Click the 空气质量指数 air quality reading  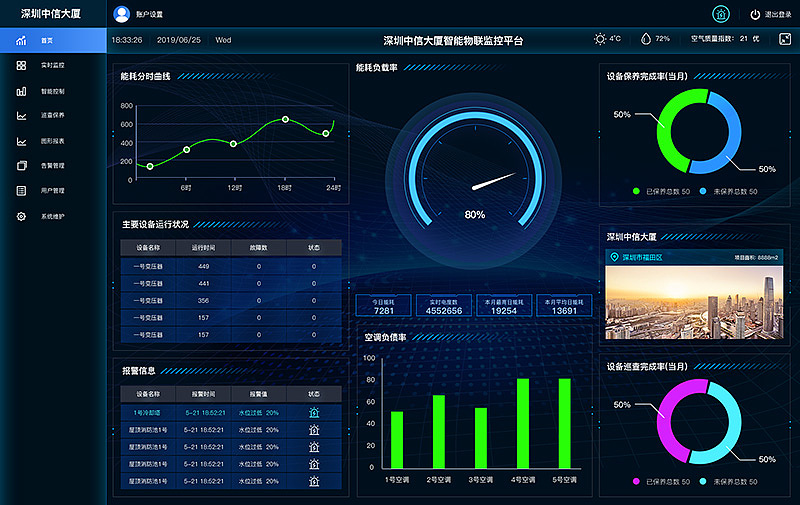coord(724,39)
